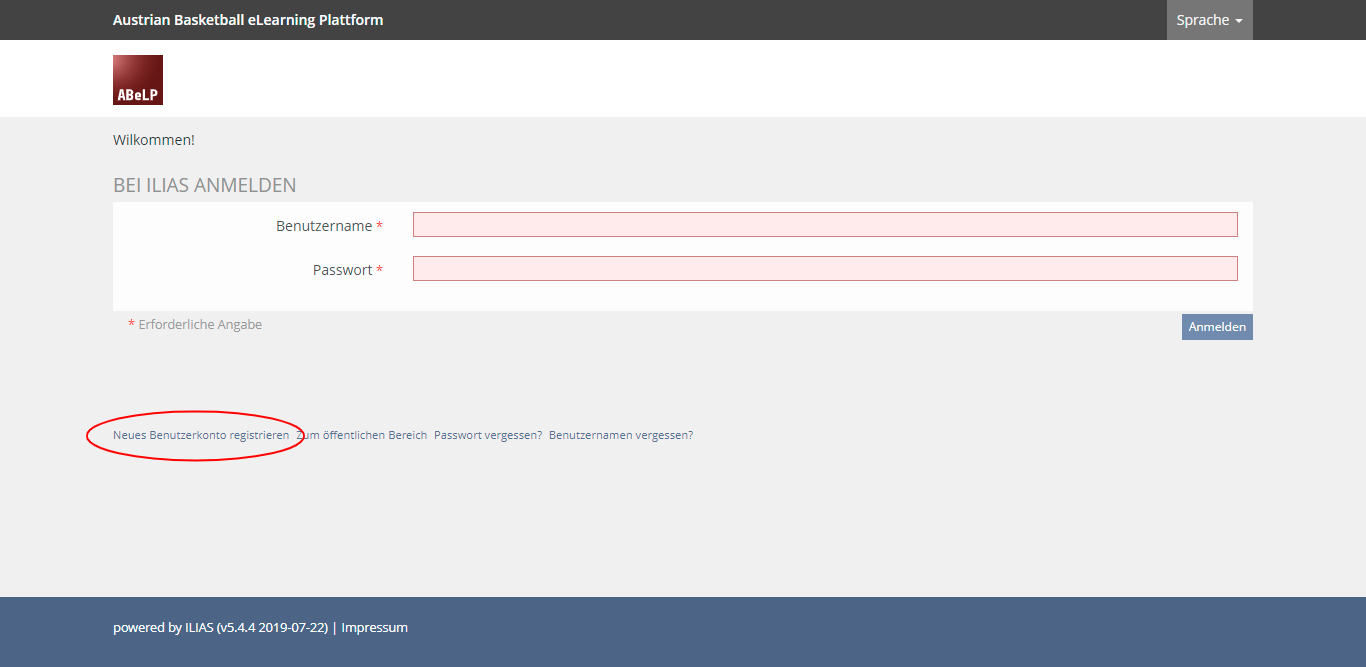Screen dimensions: 1366x667
Task: Click the ABeLP logo image
Action: coord(138,80)
